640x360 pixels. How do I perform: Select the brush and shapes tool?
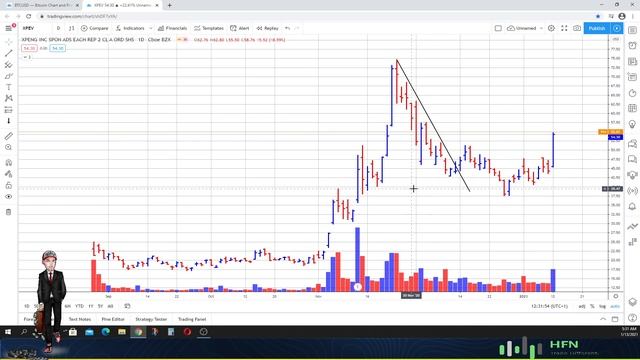9,76
